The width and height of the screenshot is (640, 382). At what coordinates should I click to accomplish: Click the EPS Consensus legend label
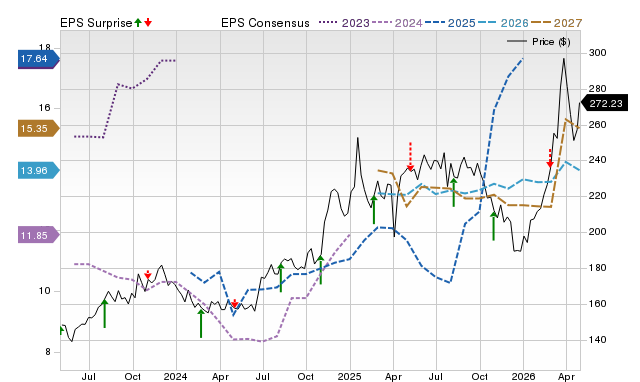(x=265, y=23)
